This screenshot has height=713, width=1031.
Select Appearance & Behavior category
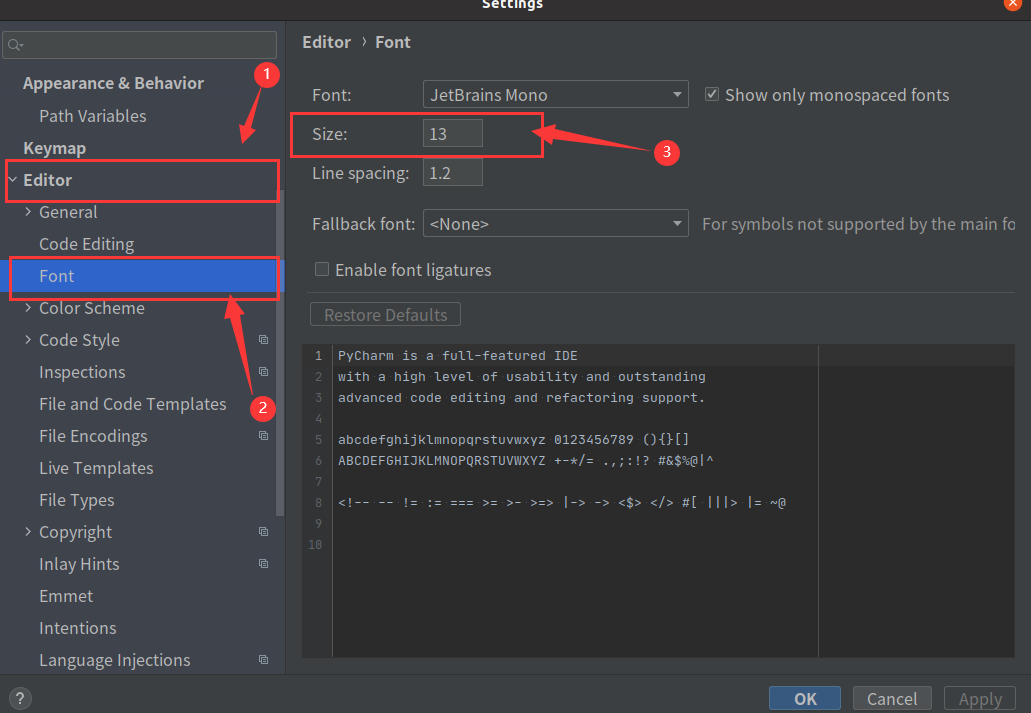113,83
